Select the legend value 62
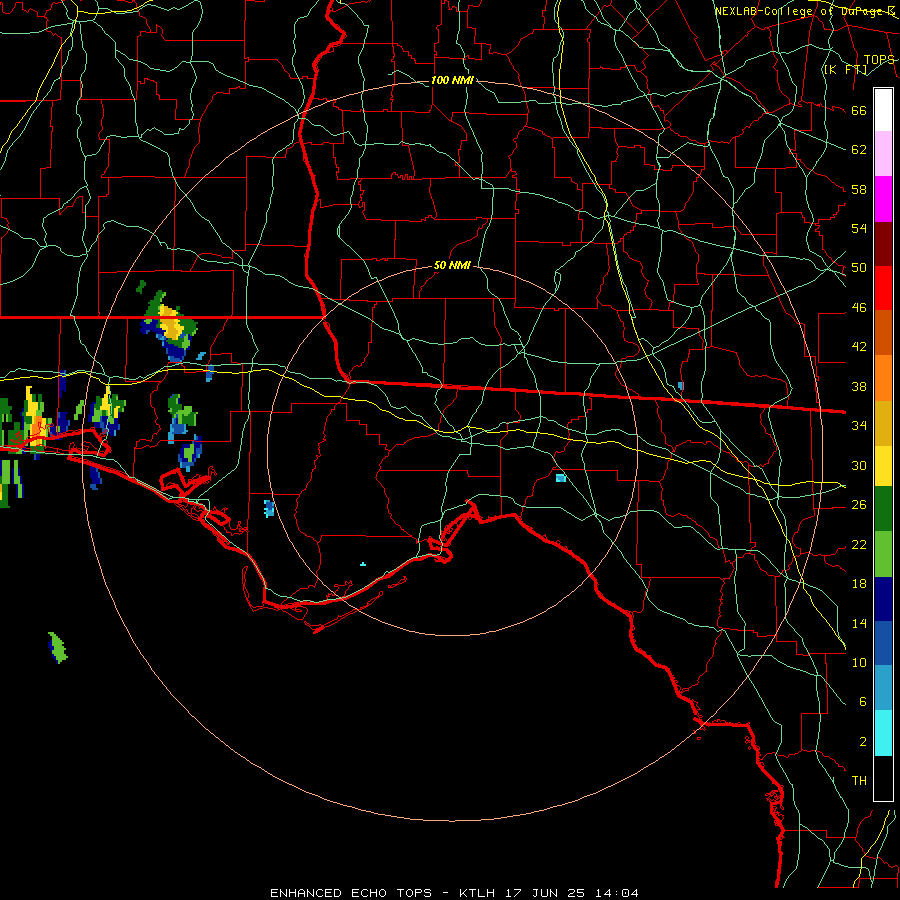Screen dimensions: 900x900 click(x=859, y=150)
